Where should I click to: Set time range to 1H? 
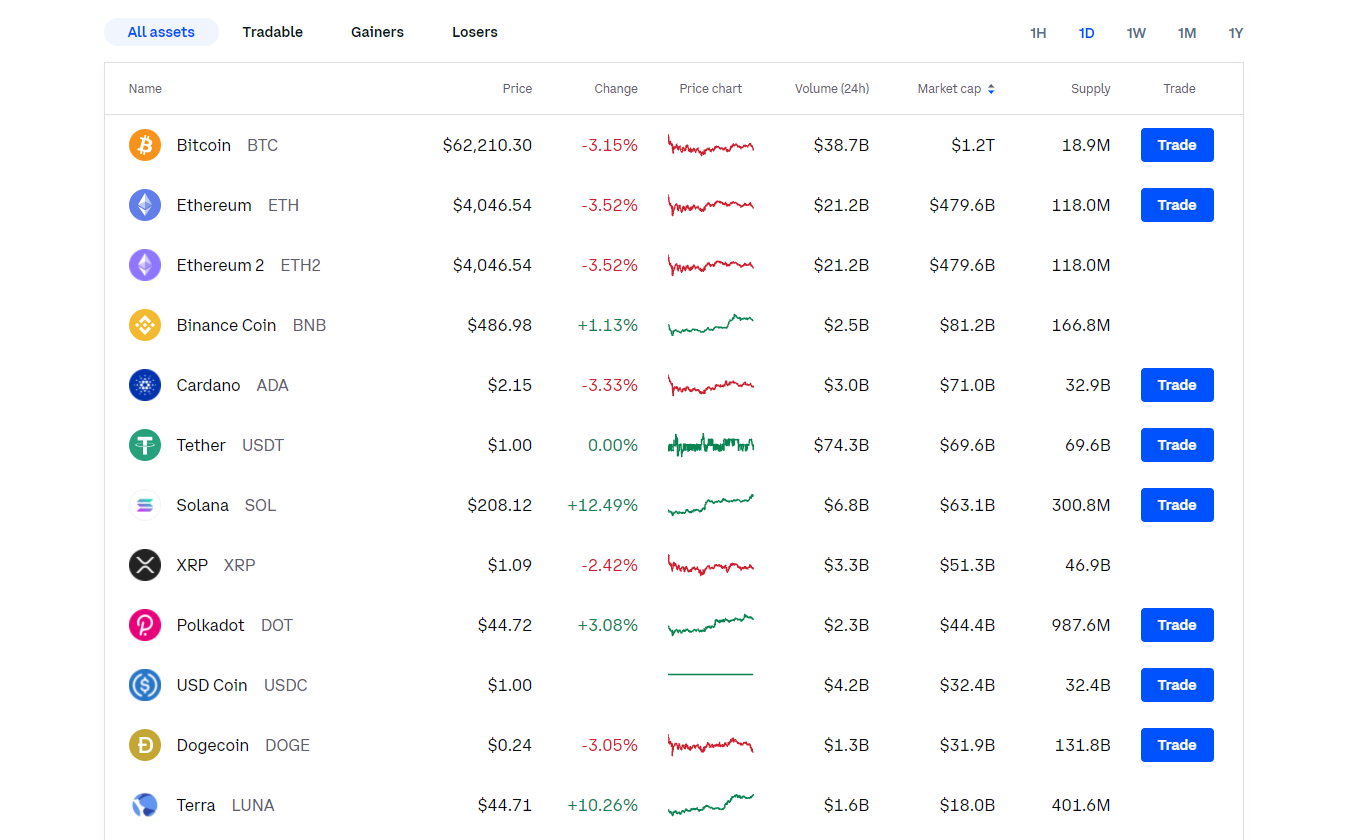click(1038, 33)
